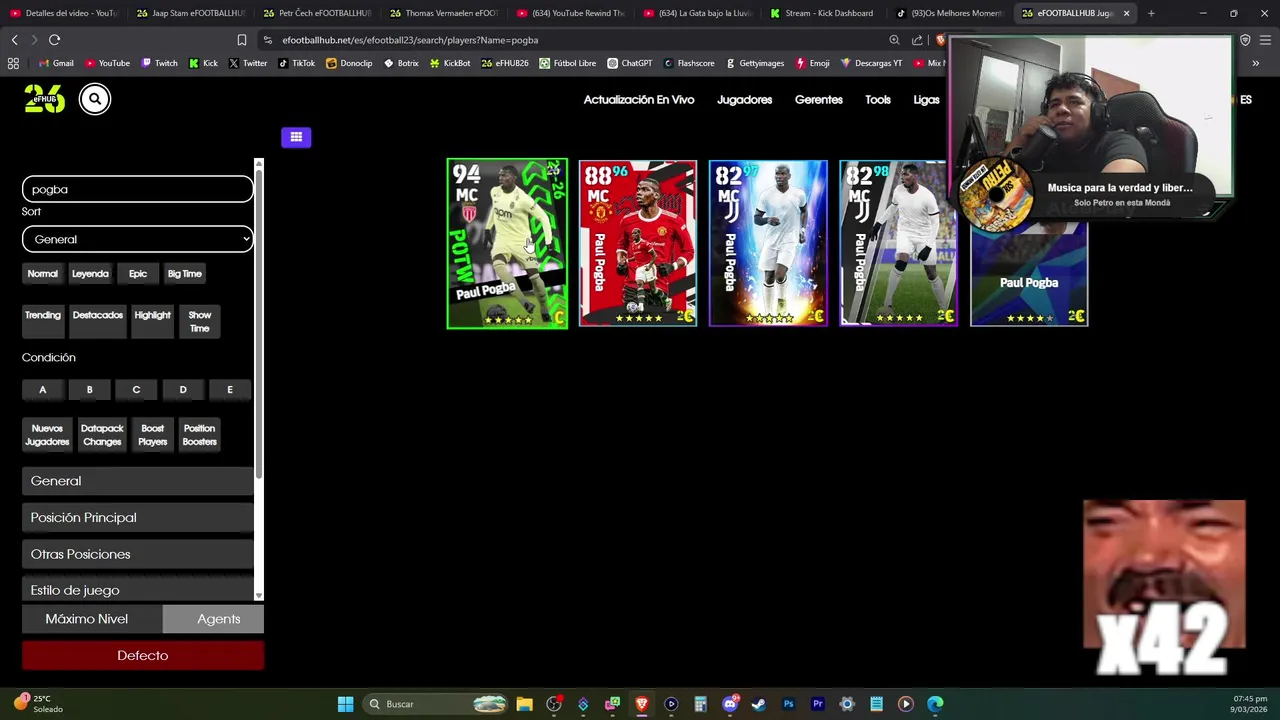Screen dimensions: 1280x720
Task: Open the Gettyimages bookmark
Action: [x=755, y=63]
